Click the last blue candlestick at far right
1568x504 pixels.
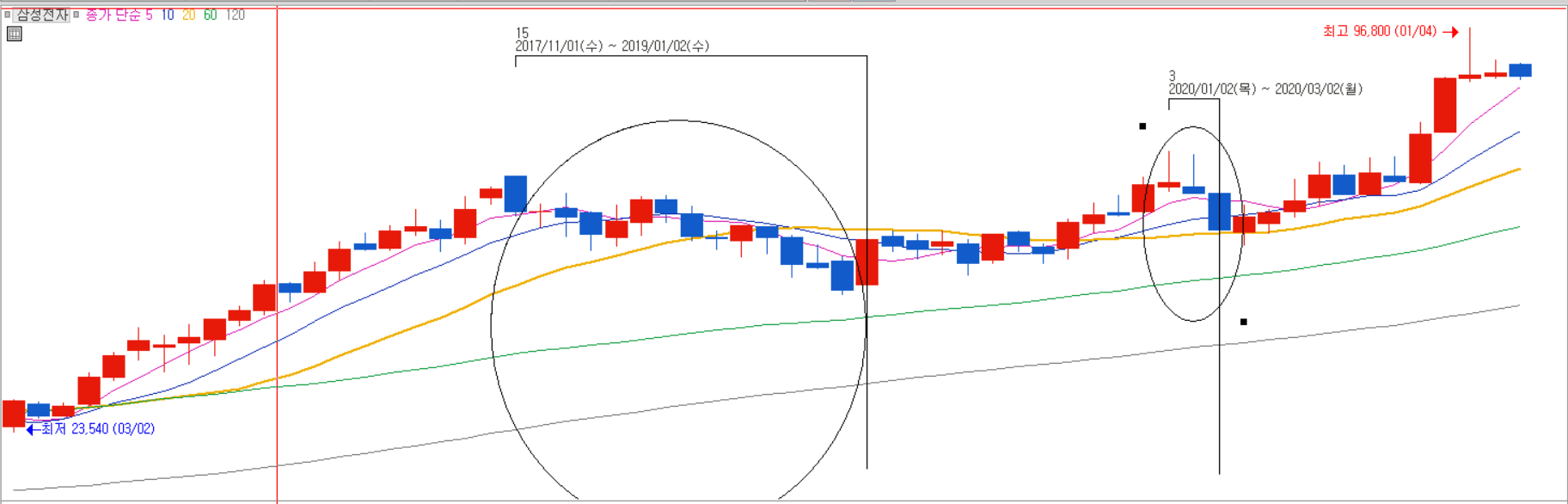(1520, 70)
